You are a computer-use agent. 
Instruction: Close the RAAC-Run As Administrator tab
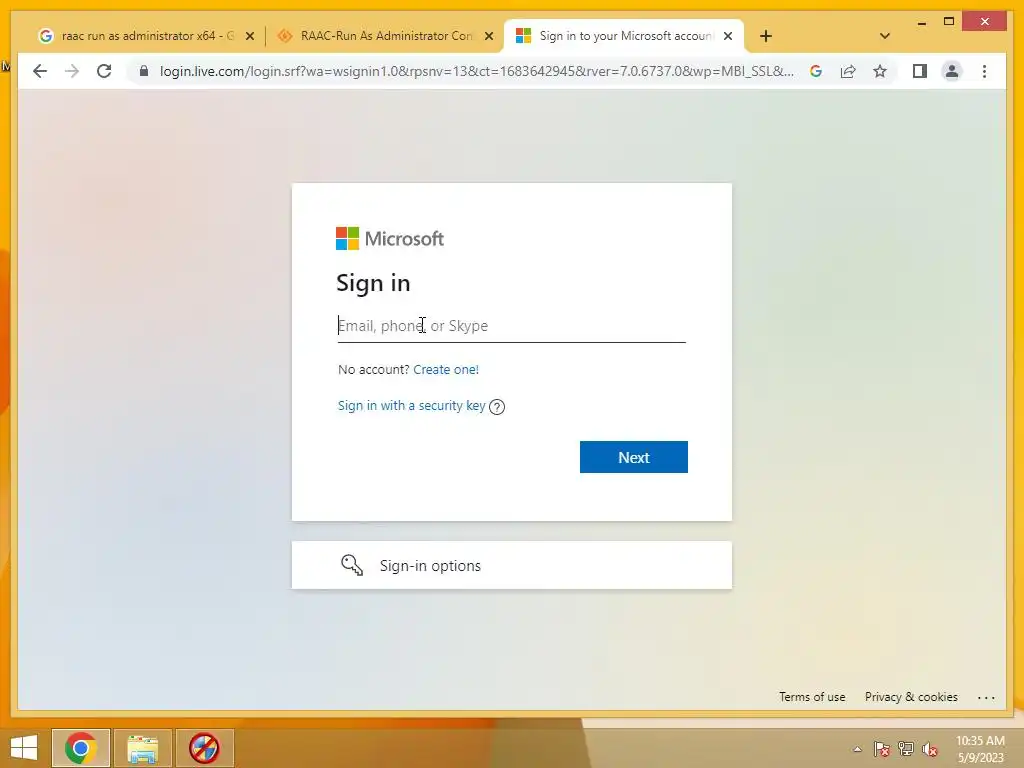click(488, 36)
